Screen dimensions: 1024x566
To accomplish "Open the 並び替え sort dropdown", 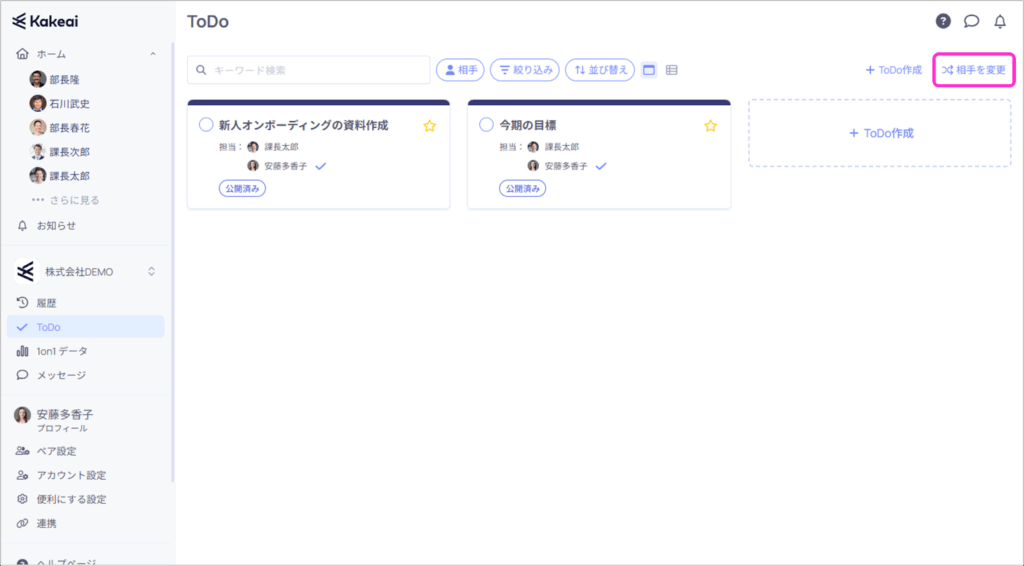I will (x=600, y=70).
